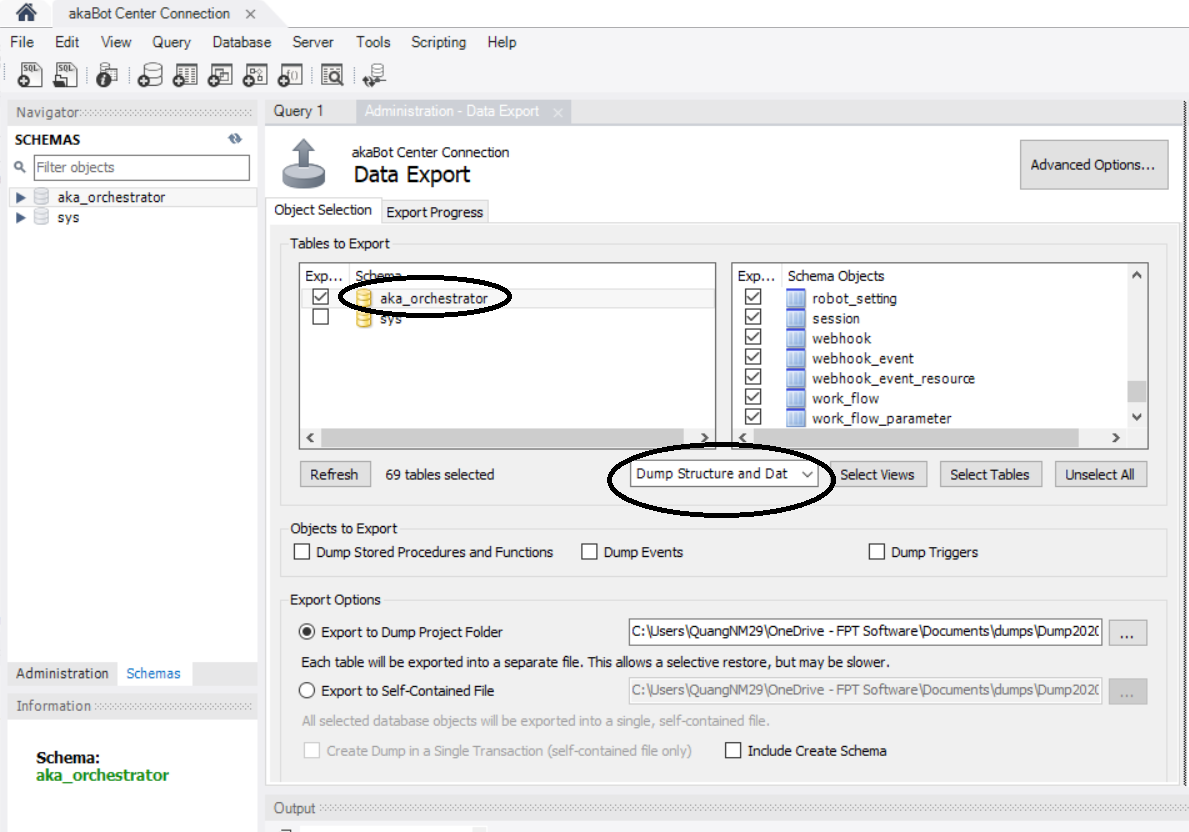
Task: Reconnect to DBMS toolbar icon
Action: 375,74
